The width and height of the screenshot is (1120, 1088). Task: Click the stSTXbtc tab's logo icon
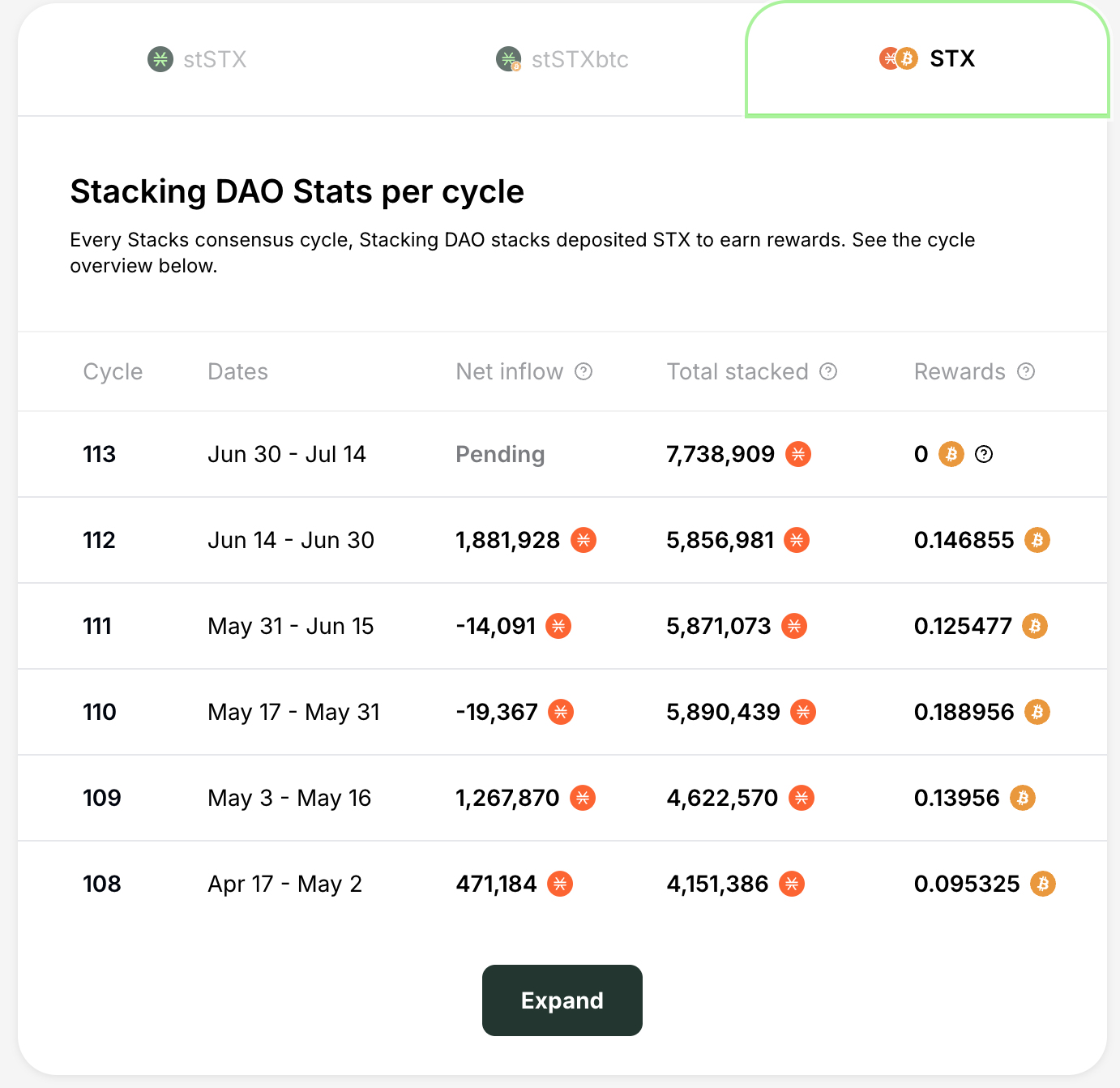[x=509, y=59]
